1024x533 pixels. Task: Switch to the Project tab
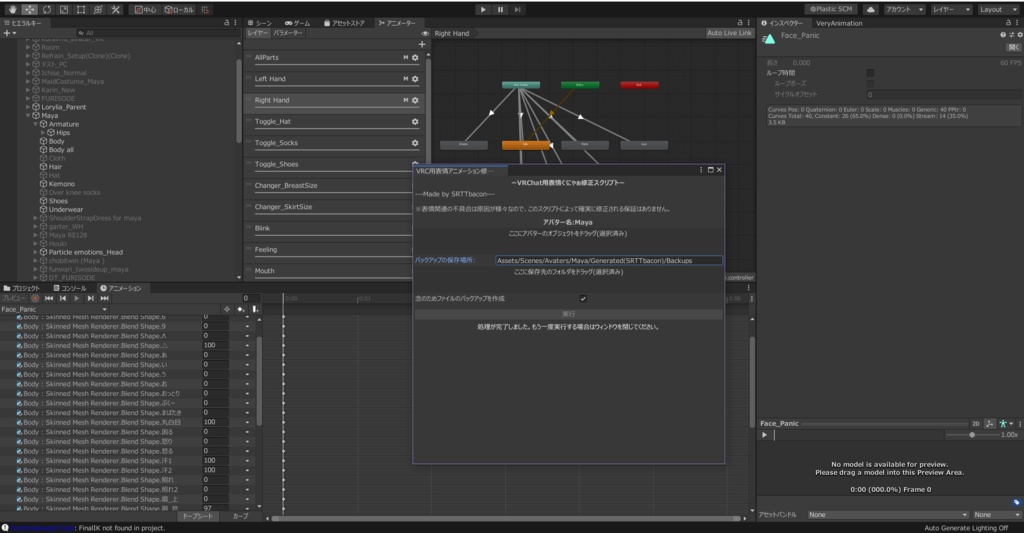[22, 288]
